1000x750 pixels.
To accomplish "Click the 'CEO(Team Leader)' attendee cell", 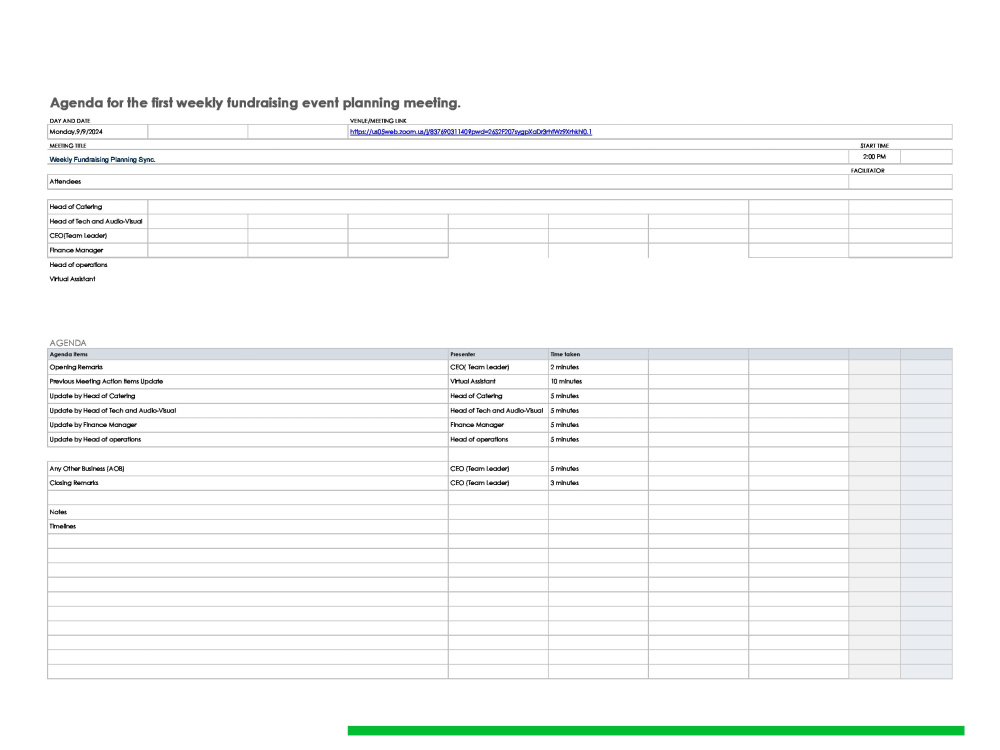I will pyautogui.click(x=98, y=236).
